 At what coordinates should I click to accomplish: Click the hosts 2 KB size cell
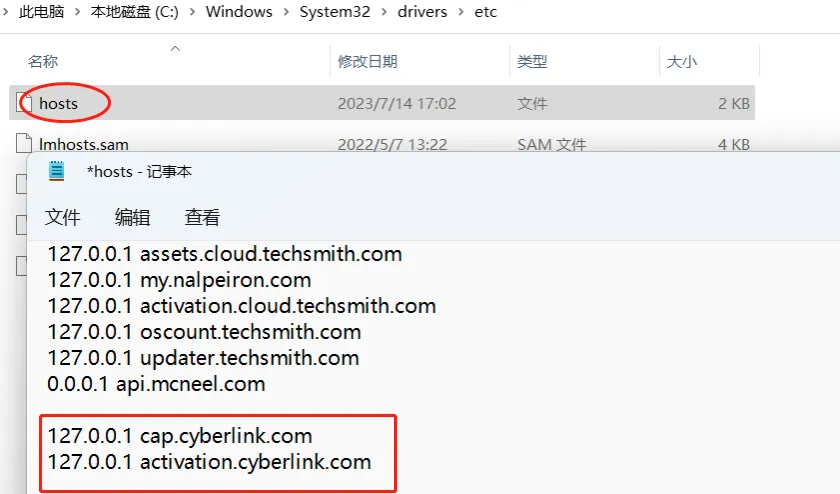click(x=734, y=103)
